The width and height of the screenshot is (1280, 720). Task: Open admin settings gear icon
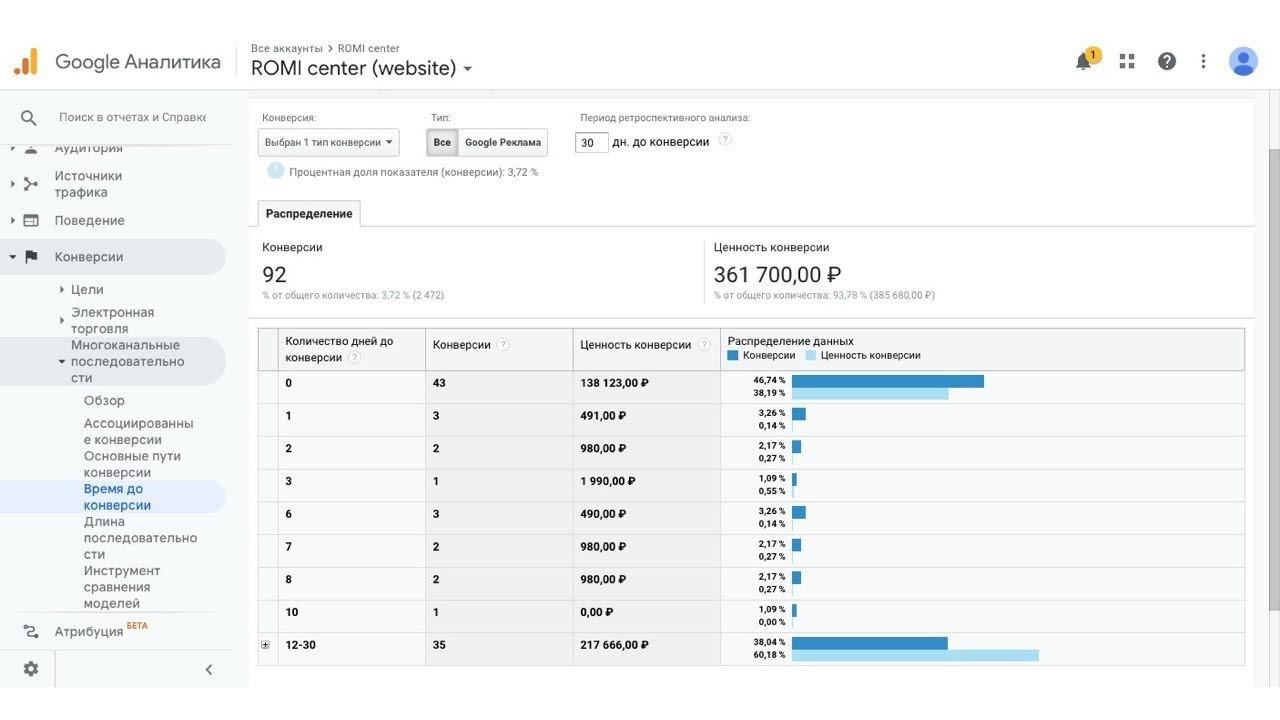pos(31,669)
